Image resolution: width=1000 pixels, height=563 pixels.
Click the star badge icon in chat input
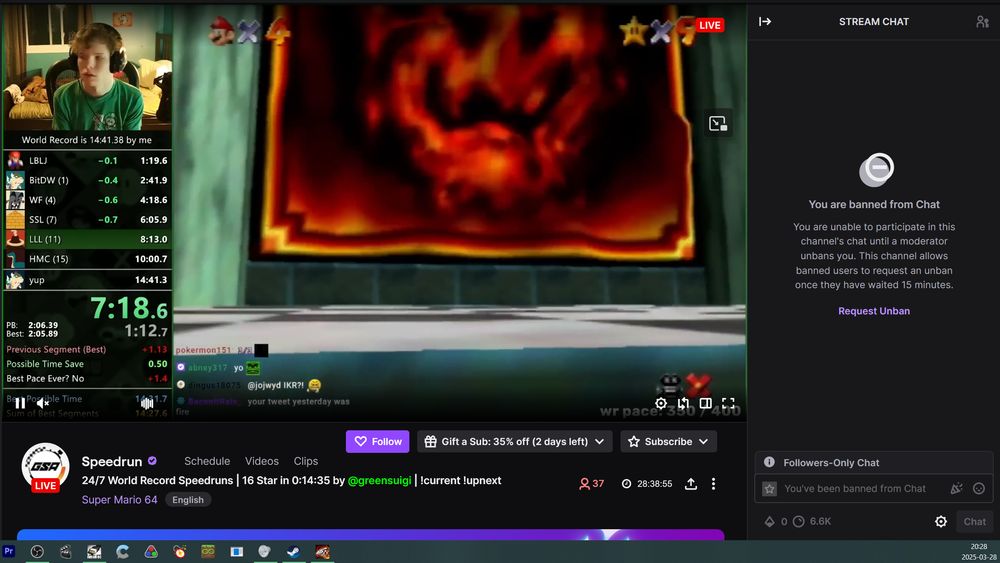[770, 488]
